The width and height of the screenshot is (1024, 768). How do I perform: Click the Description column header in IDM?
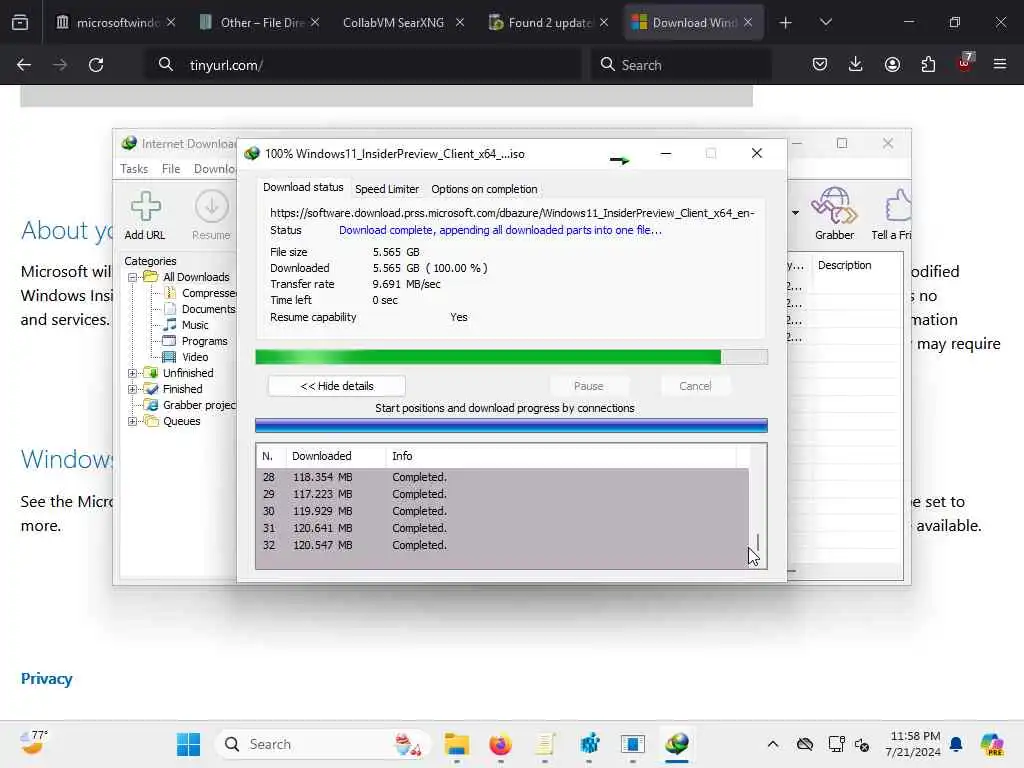click(844, 265)
